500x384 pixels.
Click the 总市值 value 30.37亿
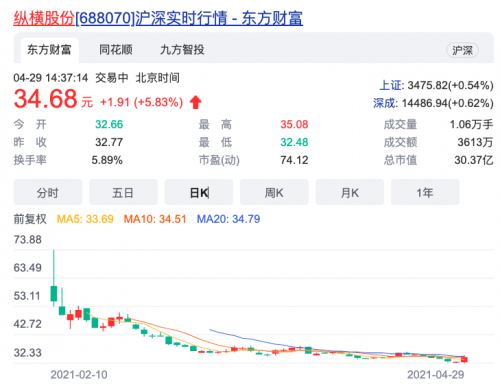[474, 160]
